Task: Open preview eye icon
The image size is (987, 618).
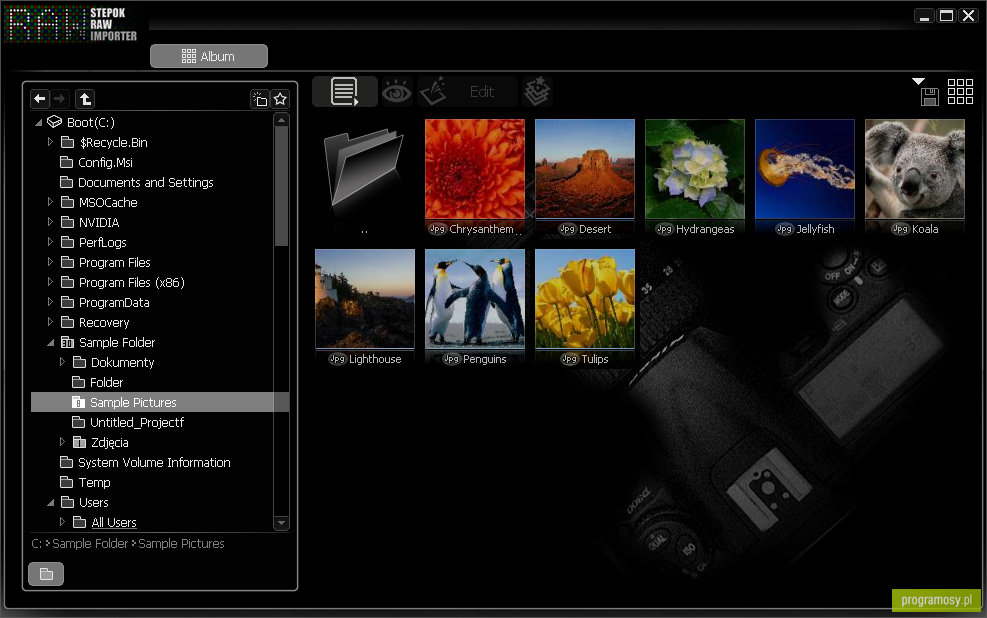Action: pyautogui.click(x=397, y=93)
